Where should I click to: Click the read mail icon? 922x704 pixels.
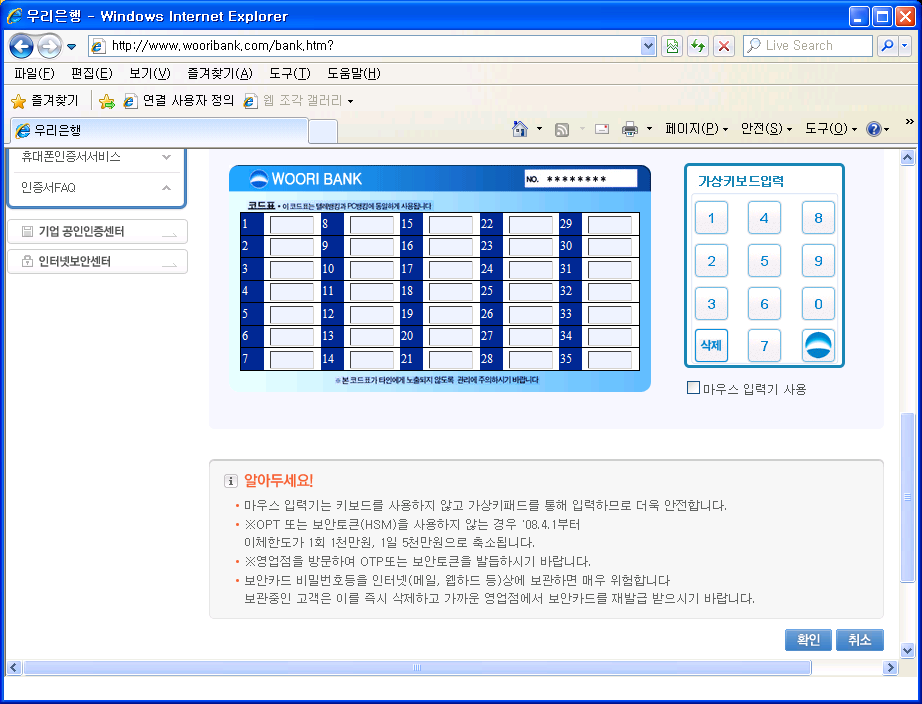(x=602, y=129)
